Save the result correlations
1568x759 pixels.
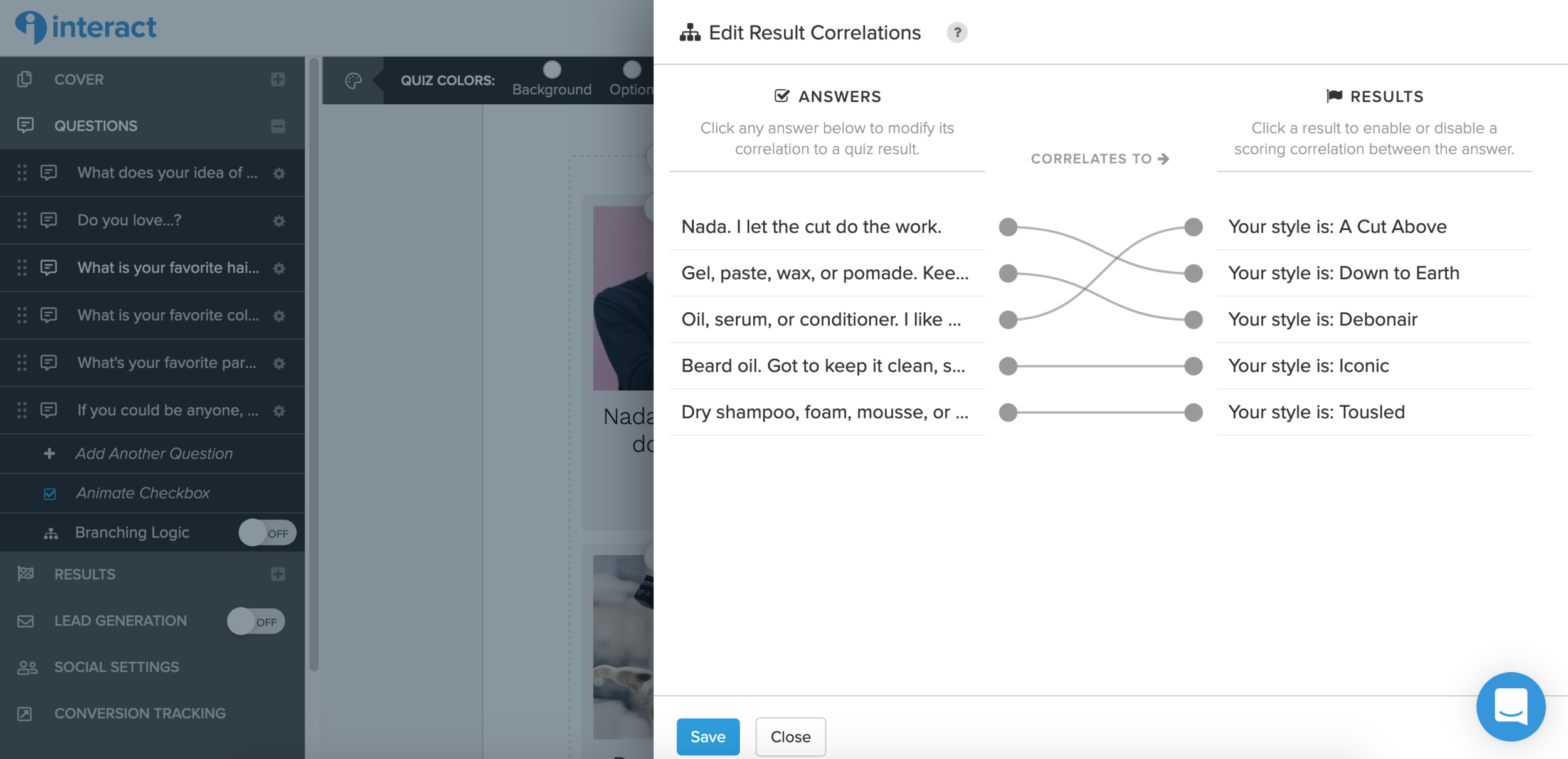point(707,736)
